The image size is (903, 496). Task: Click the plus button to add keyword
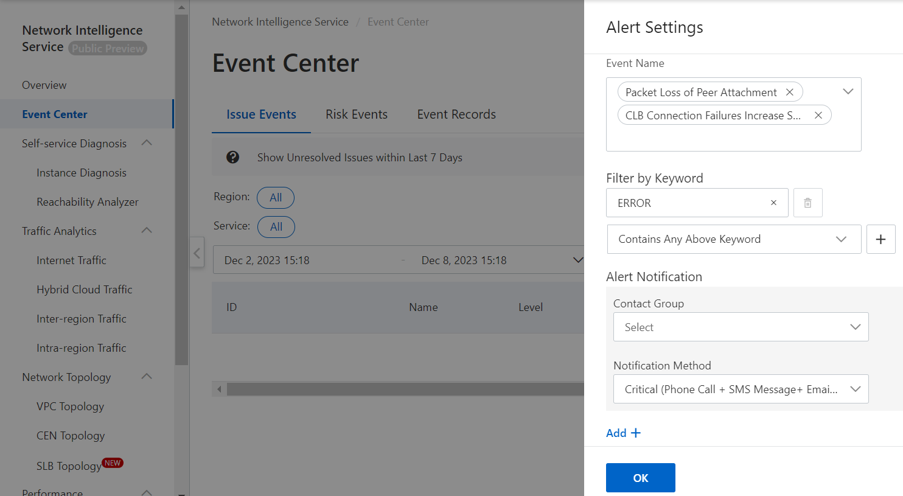click(880, 239)
